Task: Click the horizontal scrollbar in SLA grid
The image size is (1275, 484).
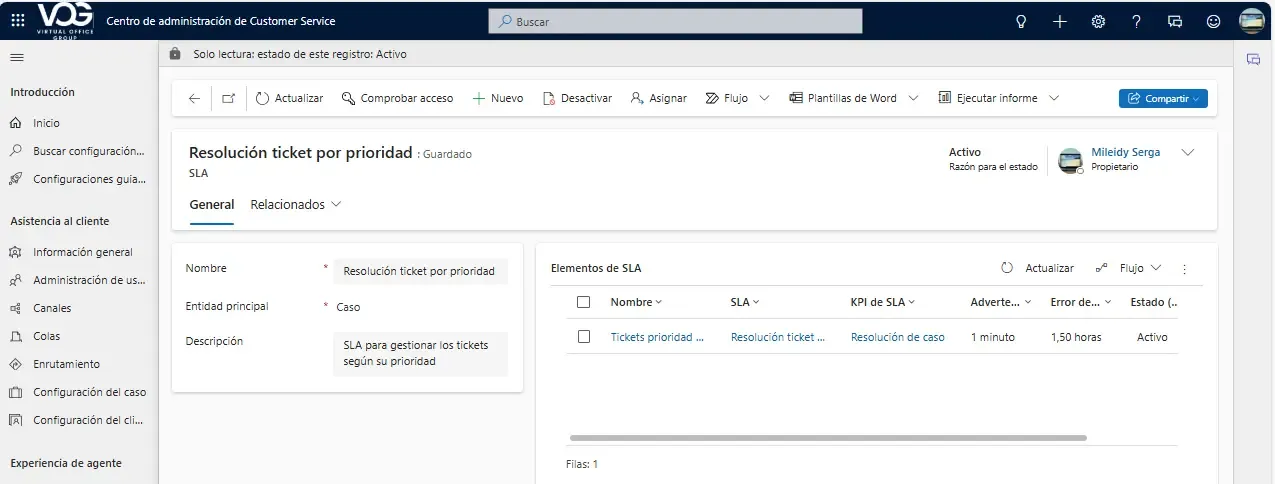Action: click(827, 438)
